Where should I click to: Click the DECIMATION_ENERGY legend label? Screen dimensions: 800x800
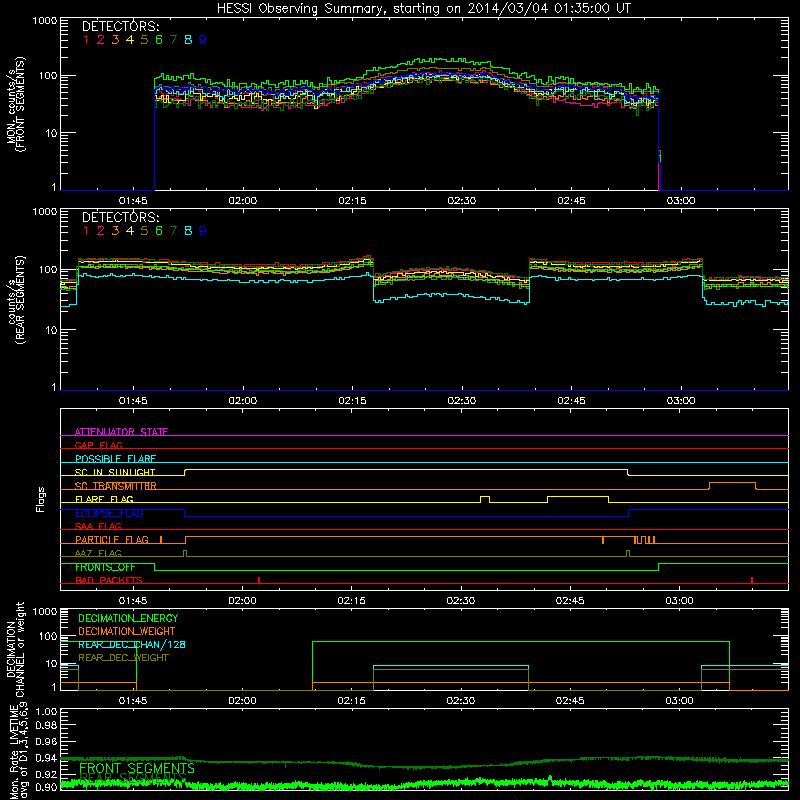point(128,618)
